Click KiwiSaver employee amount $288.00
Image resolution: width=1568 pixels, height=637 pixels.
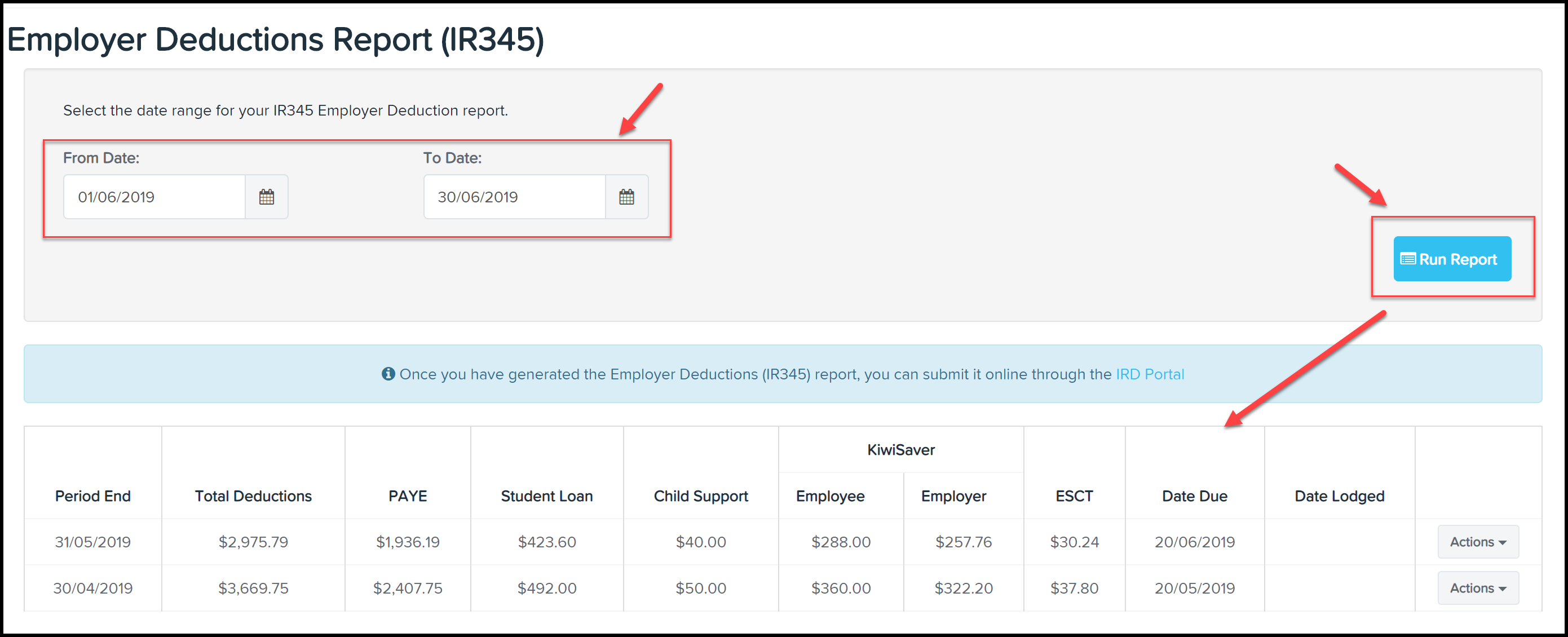(841, 542)
